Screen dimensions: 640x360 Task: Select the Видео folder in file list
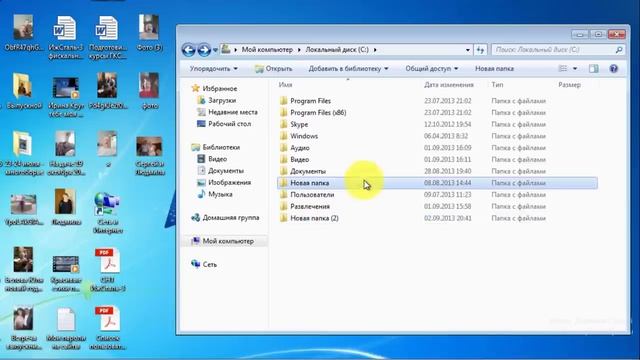[437, 160]
